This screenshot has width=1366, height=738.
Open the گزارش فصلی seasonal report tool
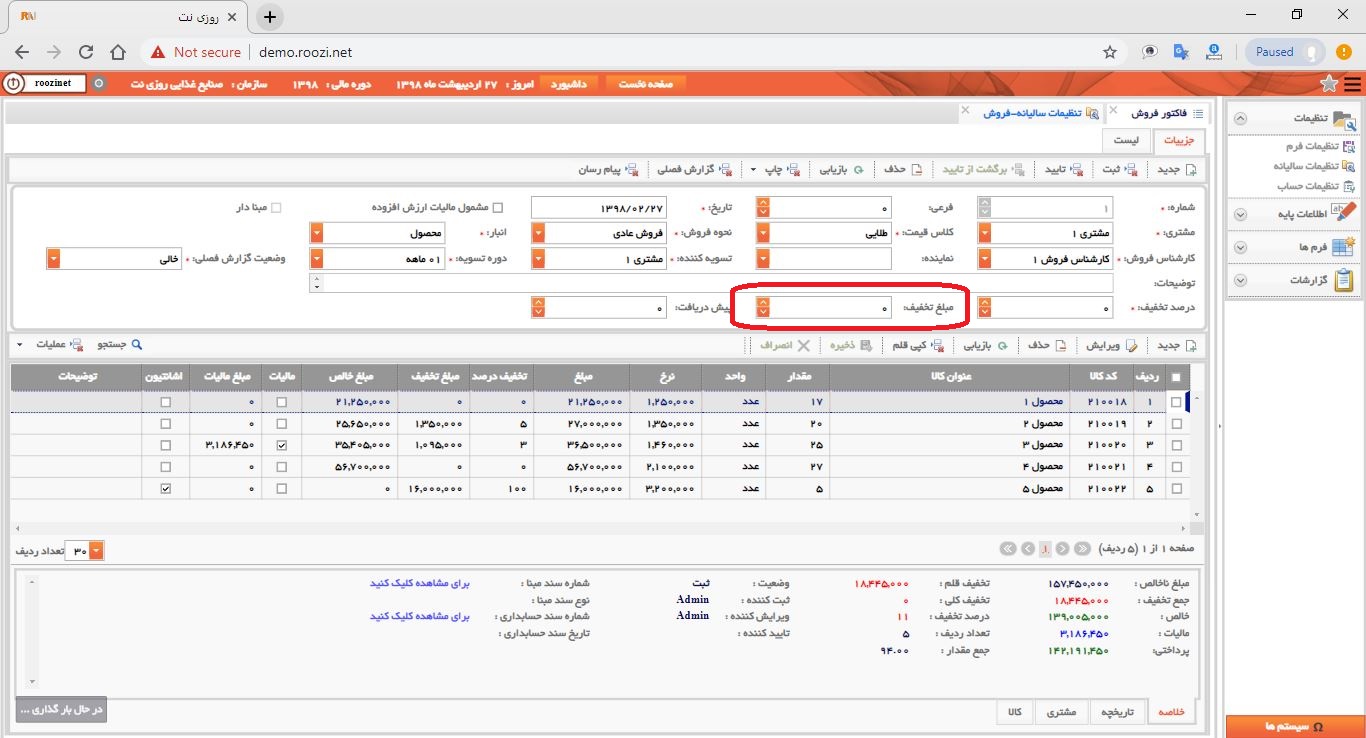pyautogui.click(x=693, y=169)
